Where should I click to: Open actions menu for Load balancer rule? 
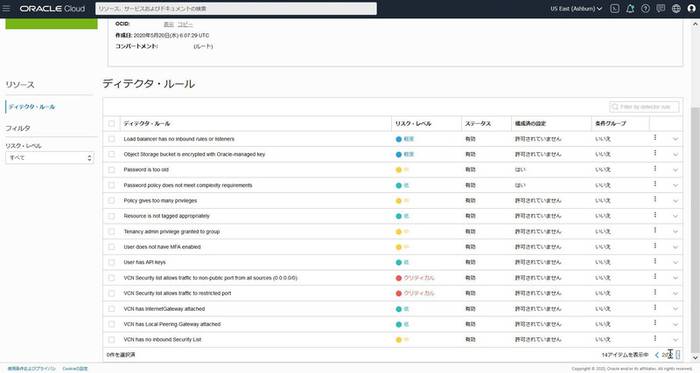tap(655, 138)
